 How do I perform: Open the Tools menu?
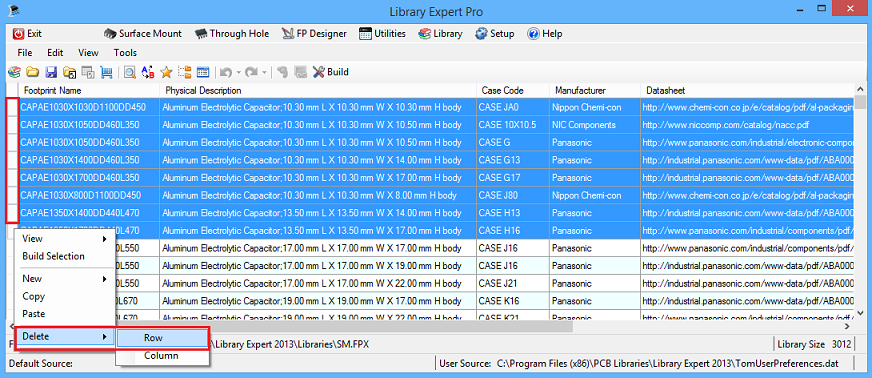click(125, 53)
